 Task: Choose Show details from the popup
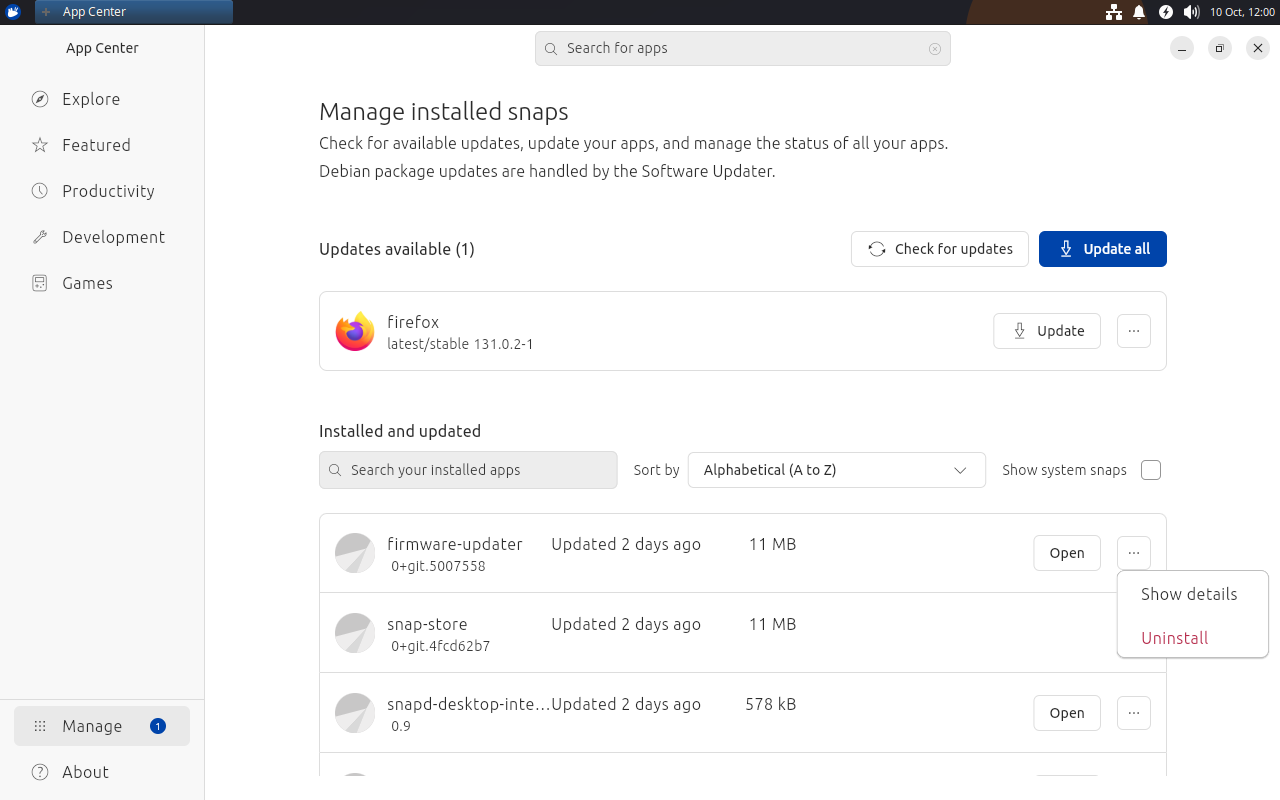click(x=1192, y=594)
